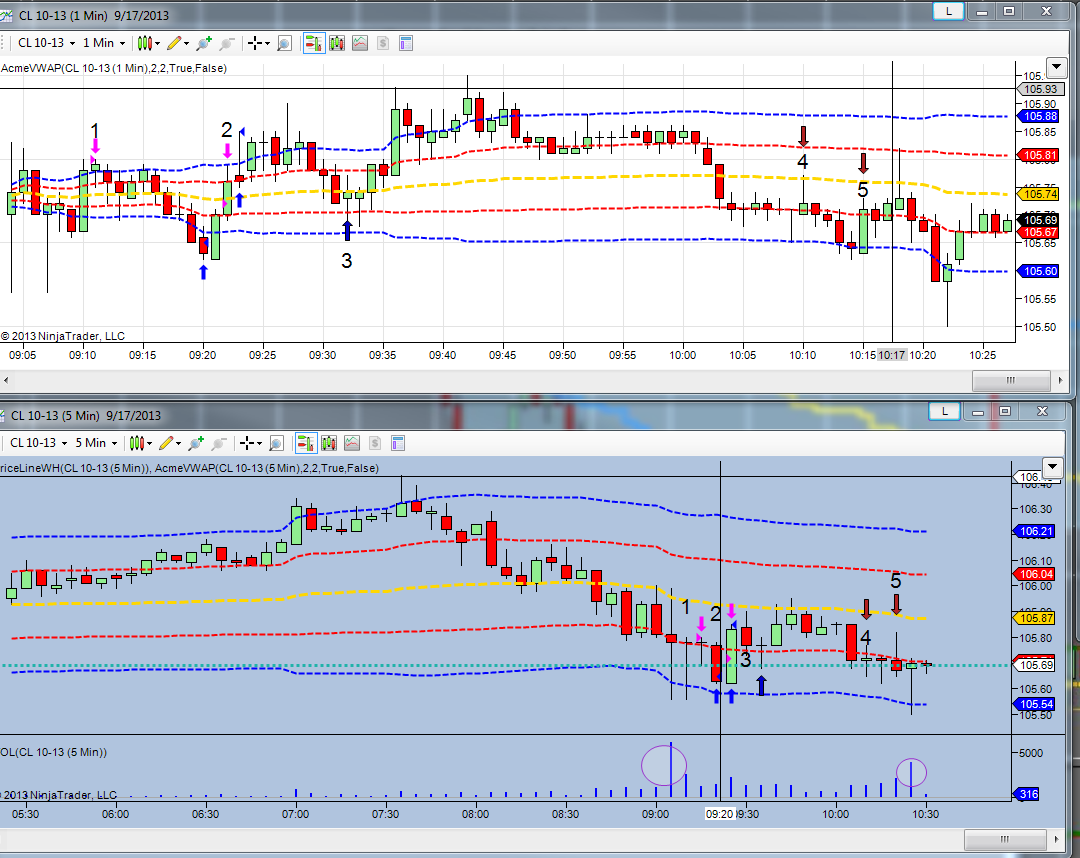
Task: Open the strategies icon in 5 Min chart toolbar
Action: coord(375,443)
